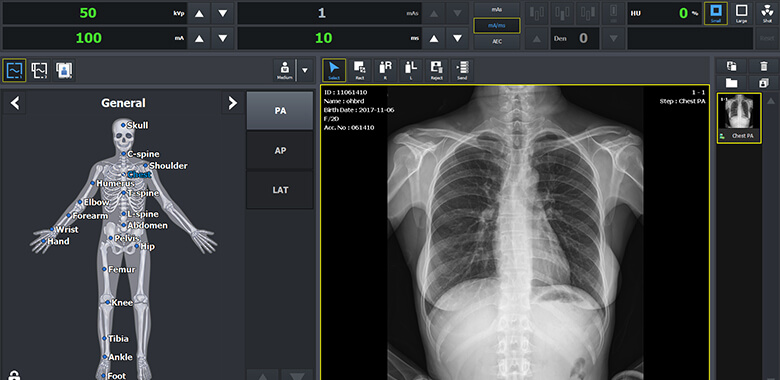The image size is (780, 380).
Task: Decrease ms with down arrow
Action: pyautogui.click(x=458, y=38)
